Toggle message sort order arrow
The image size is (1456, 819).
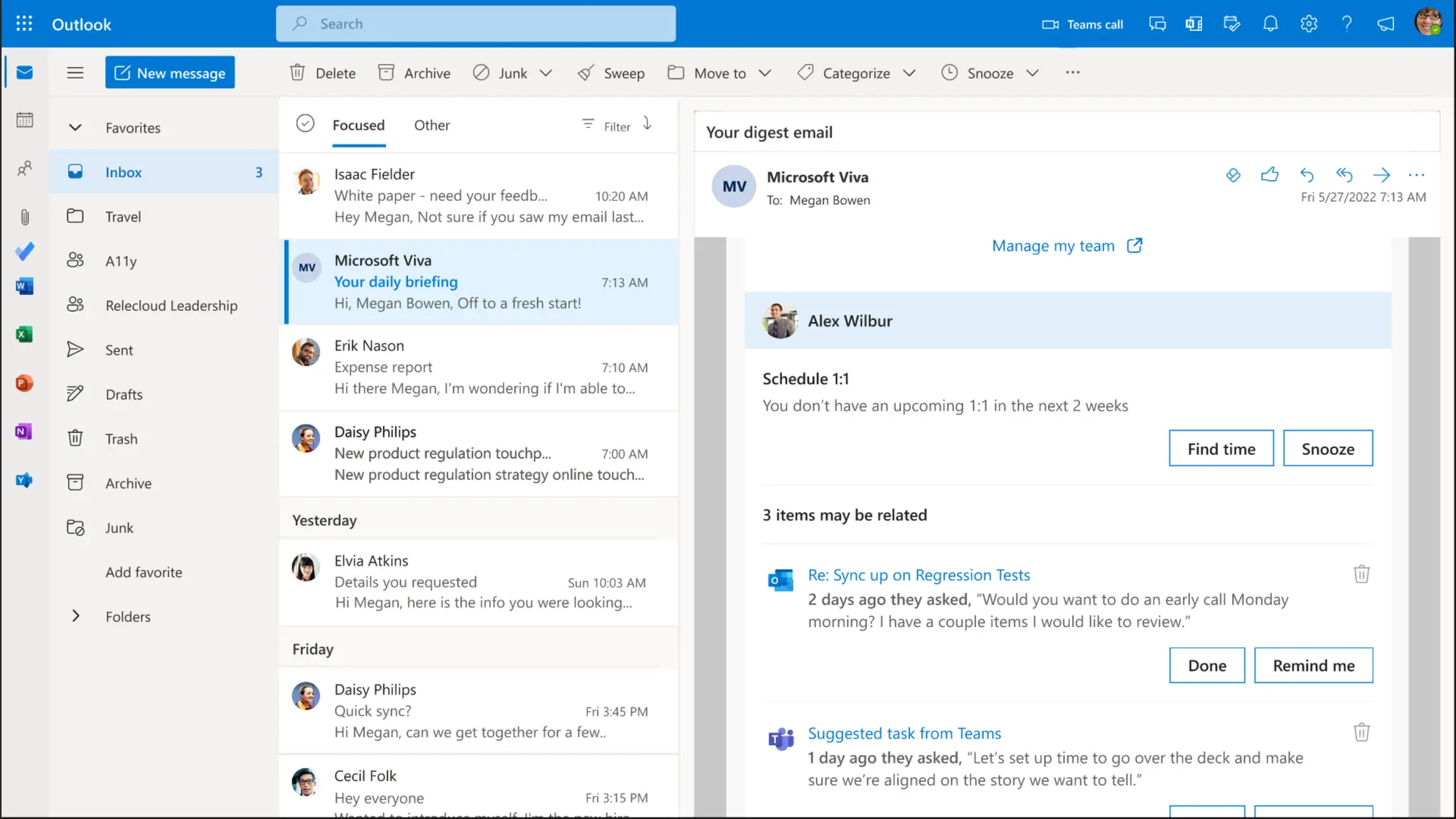[647, 124]
